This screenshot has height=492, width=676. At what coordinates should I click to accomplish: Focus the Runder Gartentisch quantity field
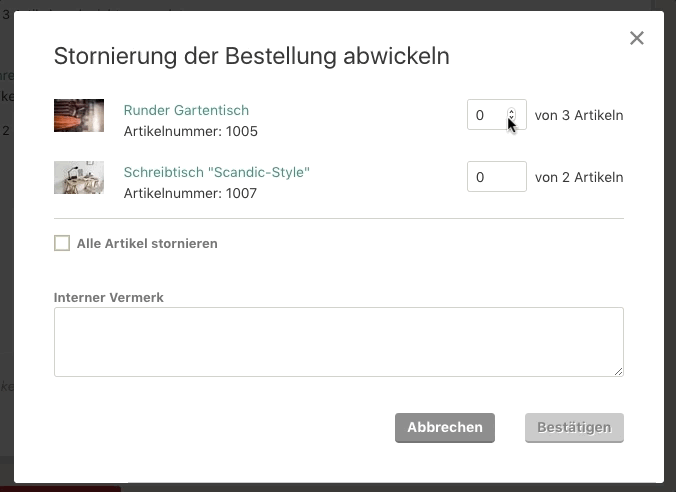486,115
